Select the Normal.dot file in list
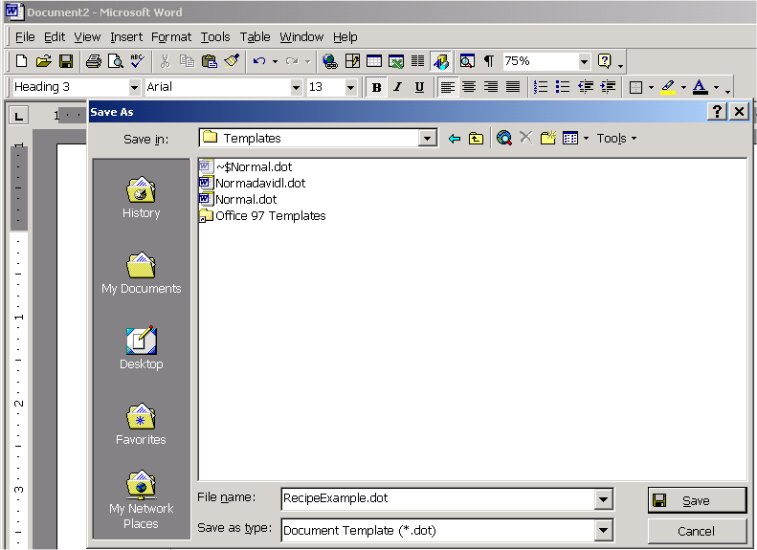 coord(245,199)
